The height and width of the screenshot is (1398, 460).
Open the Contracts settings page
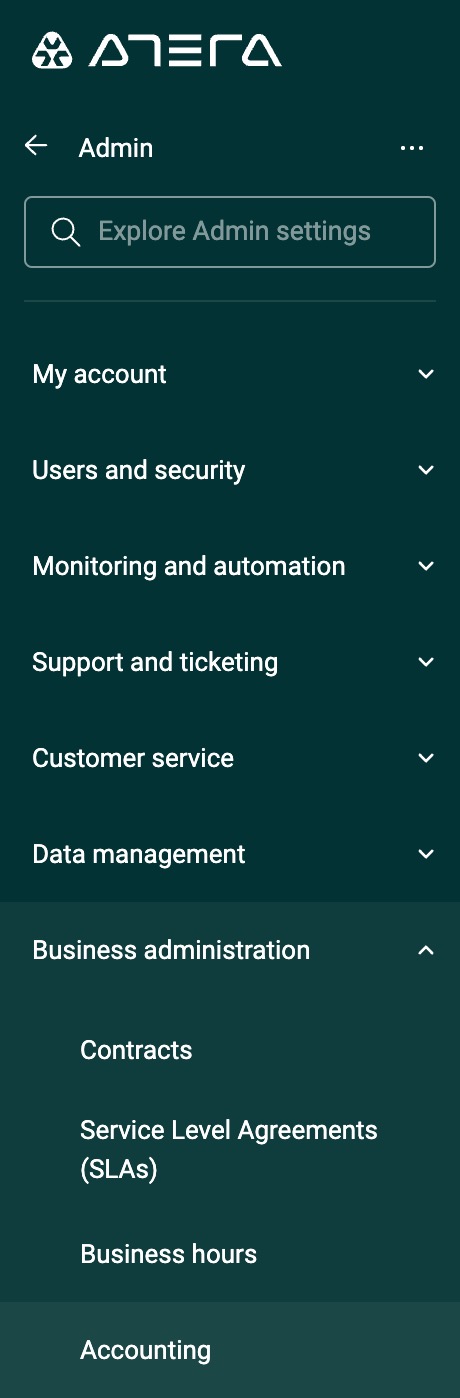pos(136,1050)
